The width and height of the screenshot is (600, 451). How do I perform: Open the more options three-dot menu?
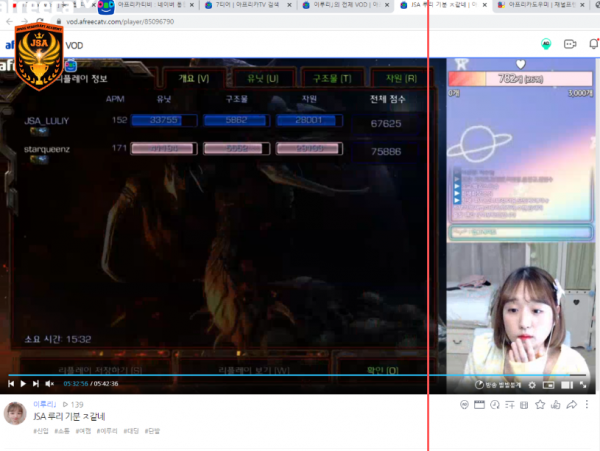pos(587,404)
